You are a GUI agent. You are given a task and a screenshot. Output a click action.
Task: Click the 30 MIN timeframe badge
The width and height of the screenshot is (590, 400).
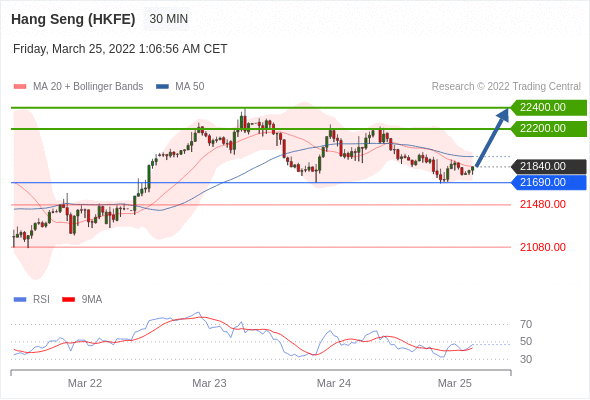tap(168, 19)
